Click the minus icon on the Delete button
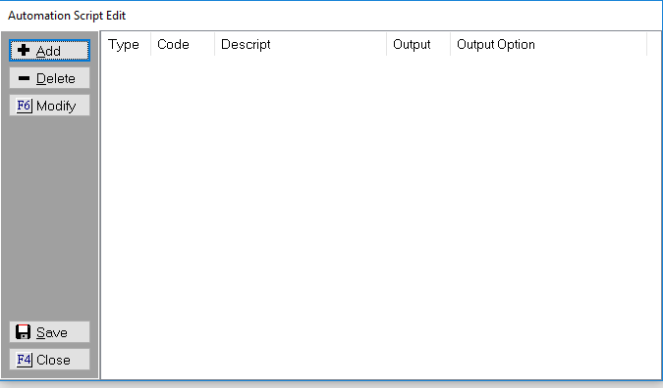The width and height of the screenshot is (663, 388). pos(24,78)
